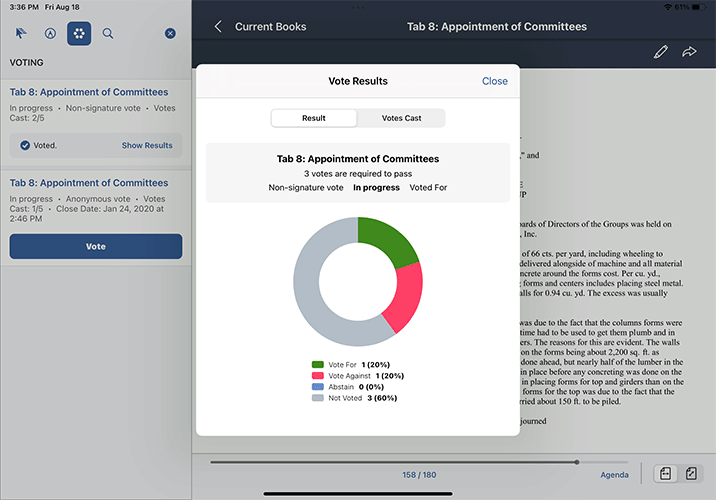Tap the share arrow icon
Viewport: 716px width, 500px height.
point(689,52)
